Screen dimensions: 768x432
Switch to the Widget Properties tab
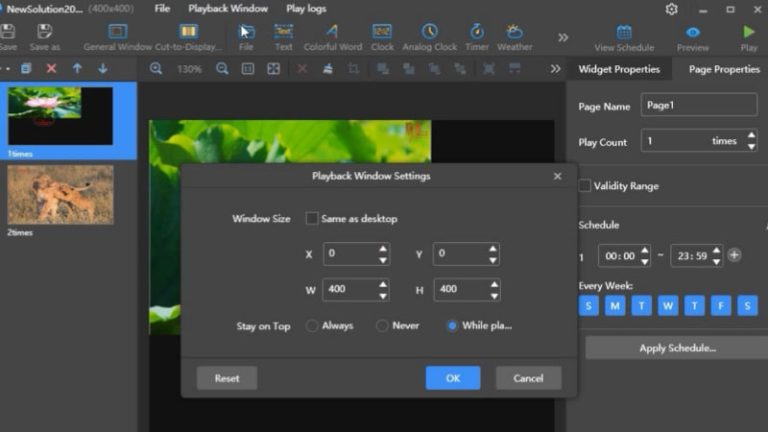(620, 69)
